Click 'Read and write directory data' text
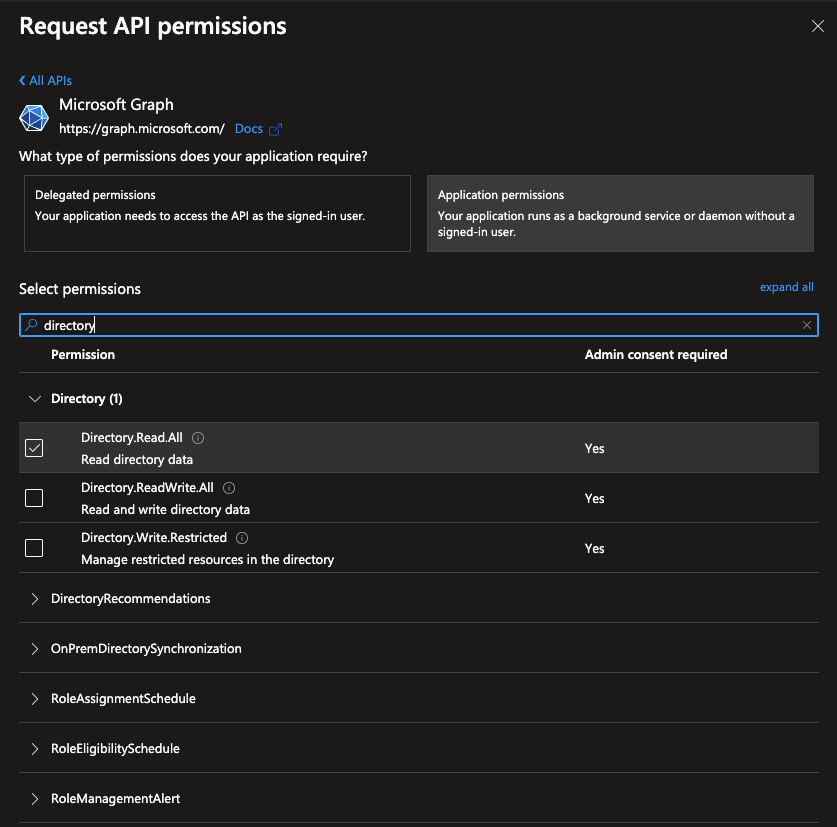 click(x=165, y=510)
